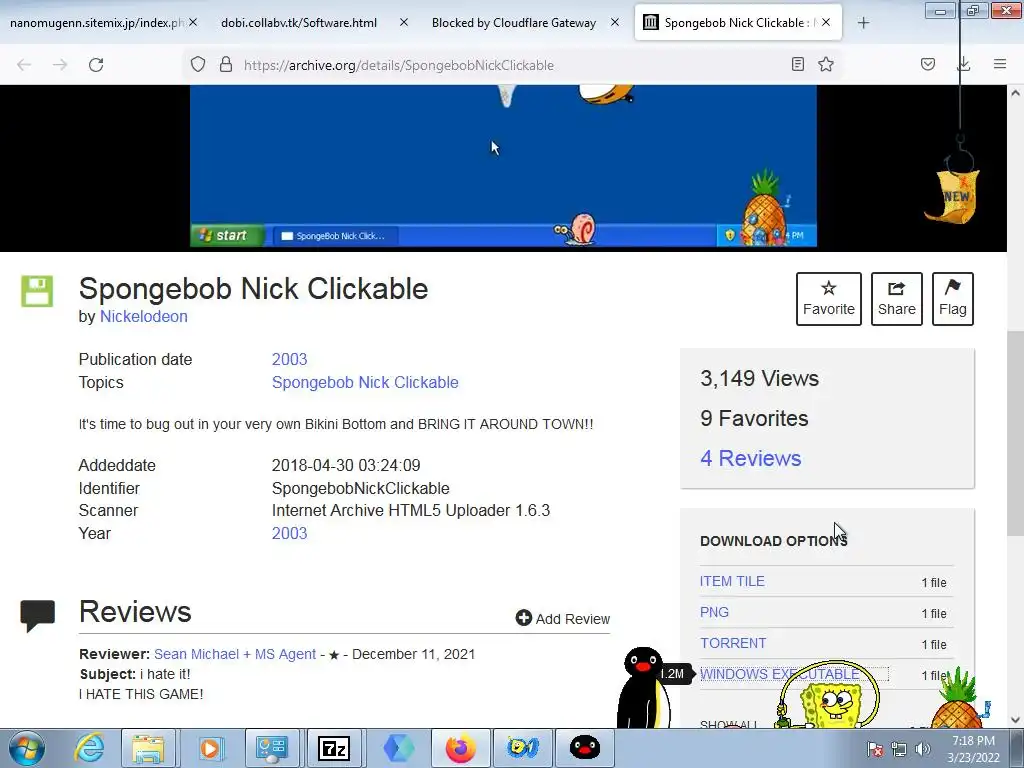1024x768 pixels.
Task: Click Add Review link
Action: tap(562, 618)
